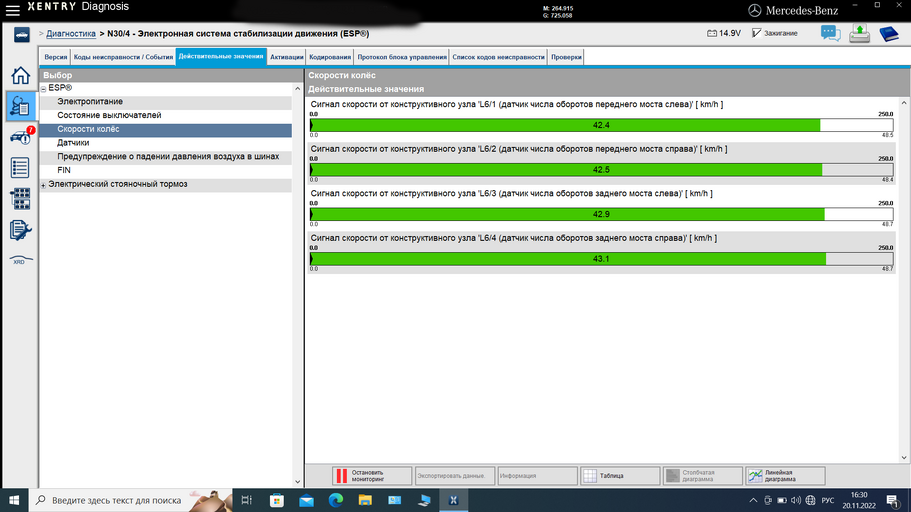This screenshot has height=512, width=911.
Task: Click the L6/4 rear right speed bar
Action: [601, 259]
